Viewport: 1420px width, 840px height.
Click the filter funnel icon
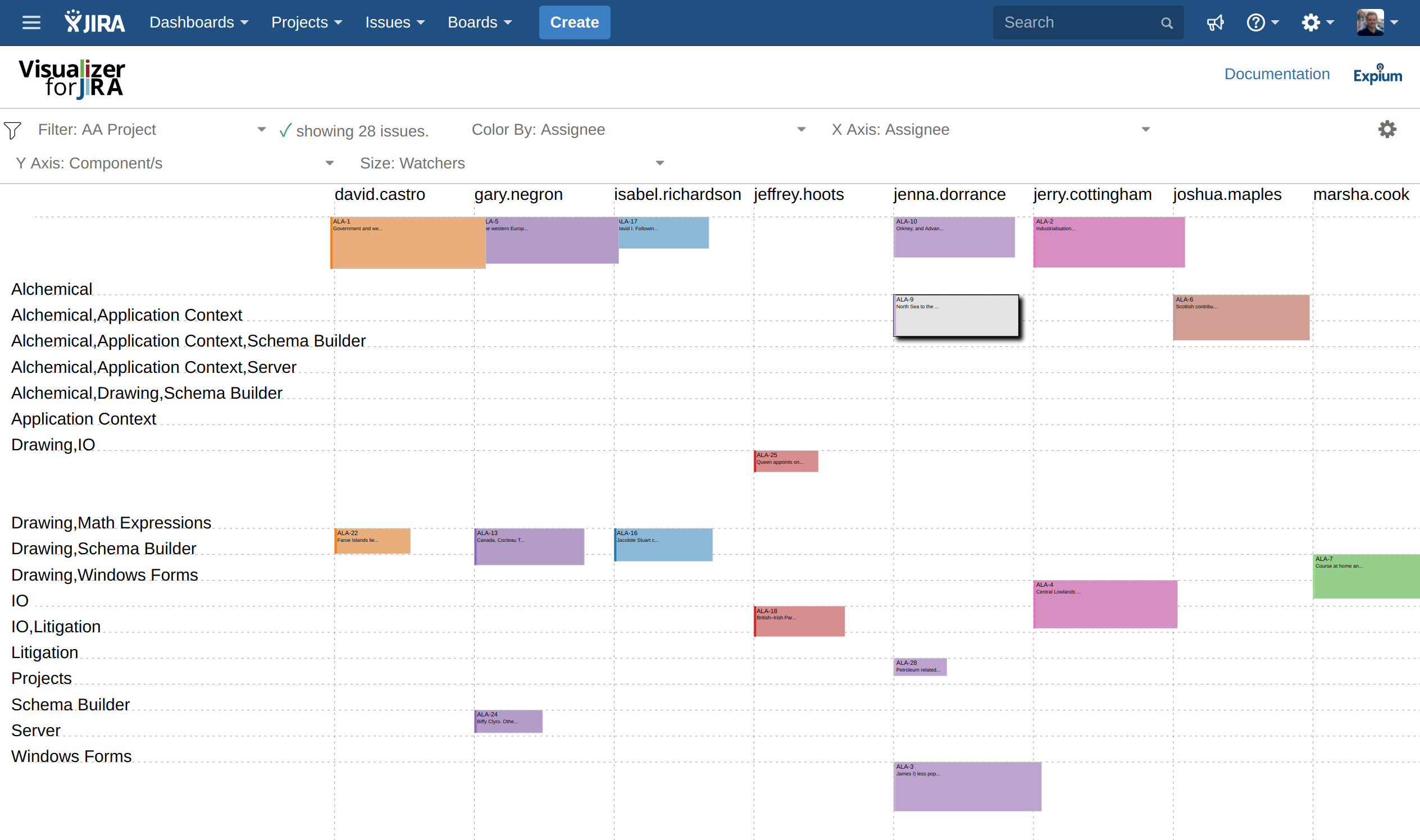pos(12,130)
